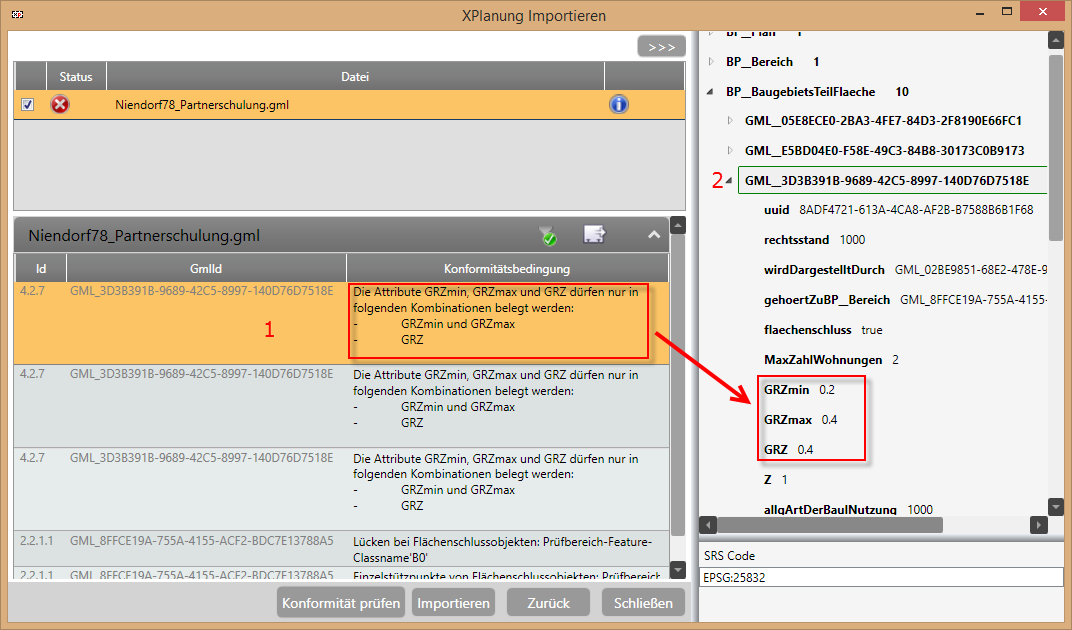1072x630 pixels.
Task: Click the red error status icon
Action: (60, 105)
